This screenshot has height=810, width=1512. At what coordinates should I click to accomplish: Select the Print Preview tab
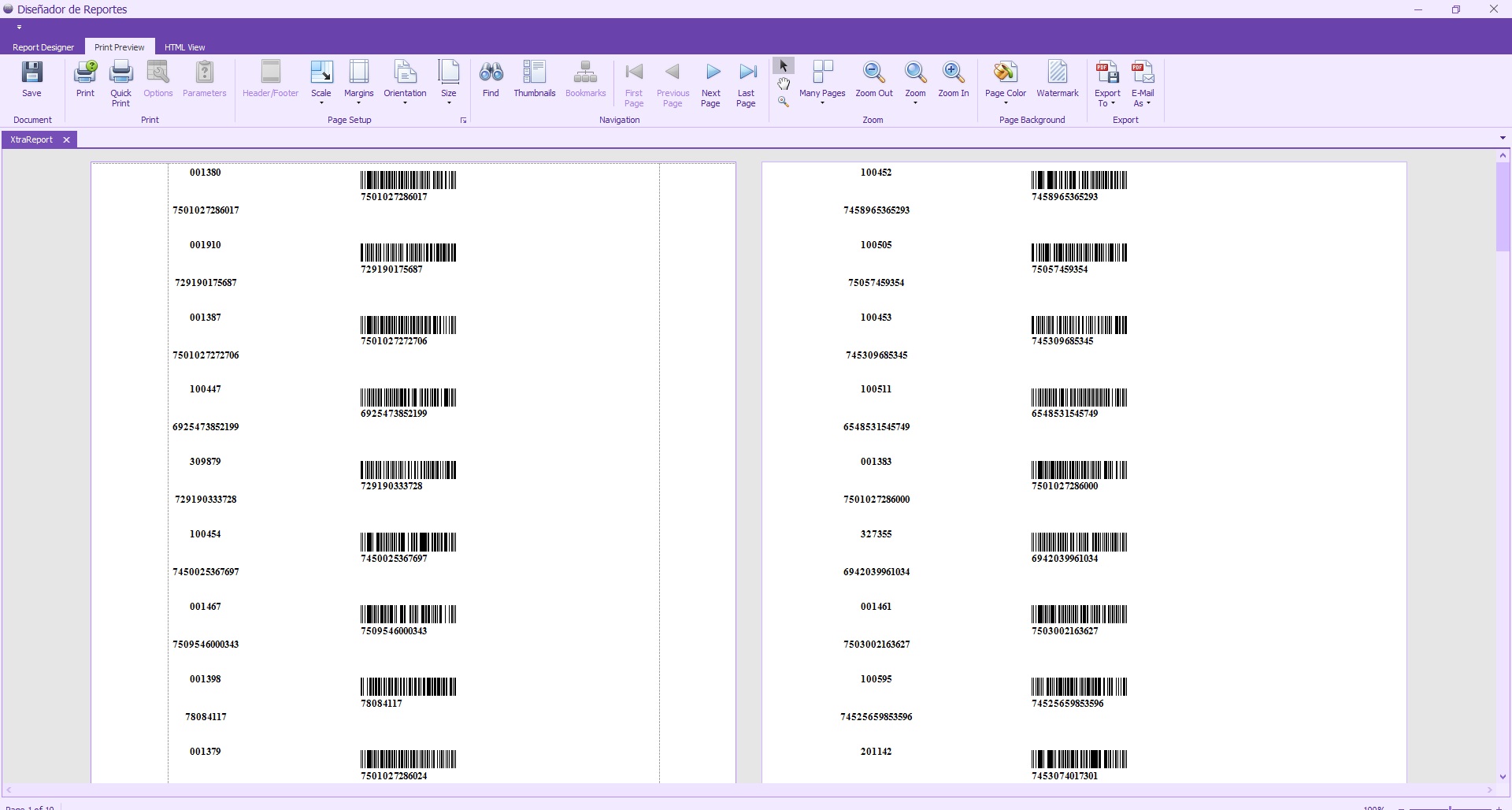pos(120,47)
